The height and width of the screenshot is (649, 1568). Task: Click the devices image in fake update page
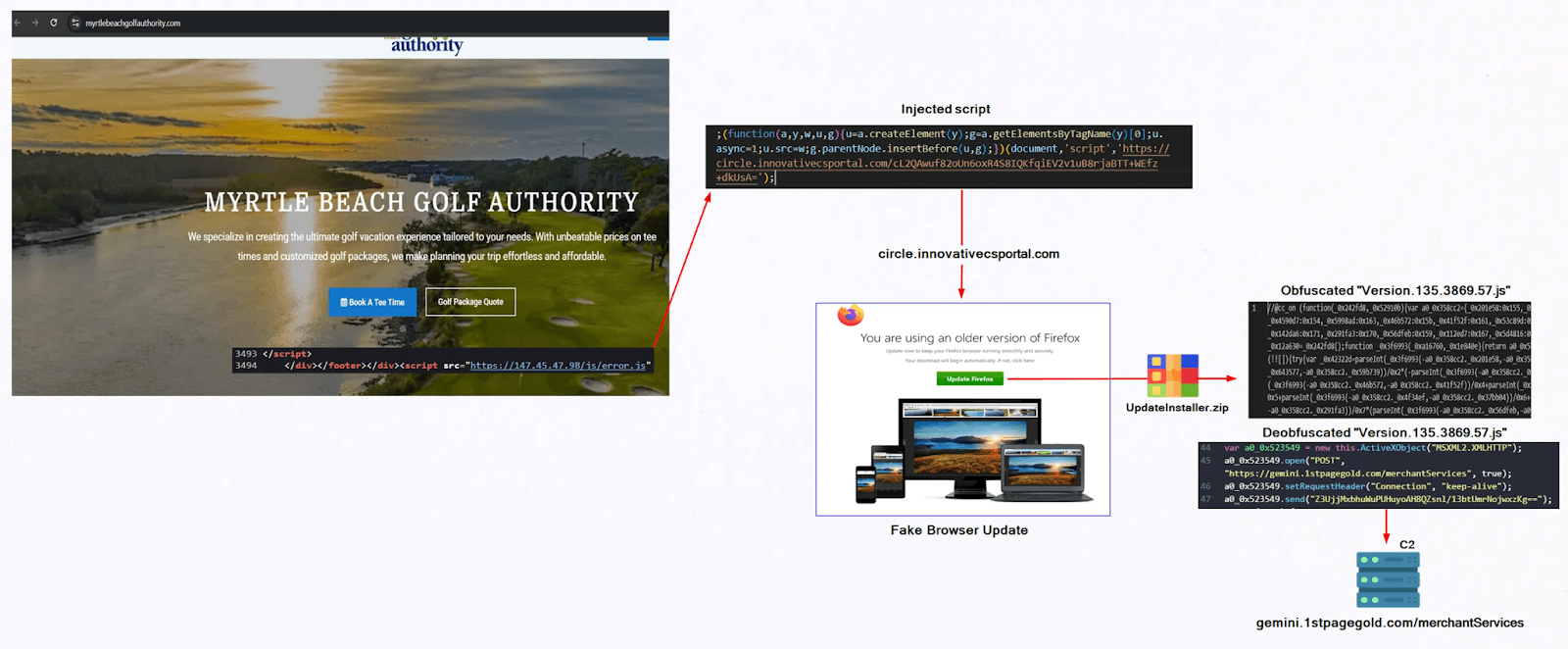pyautogui.click(x=971, y=450)
